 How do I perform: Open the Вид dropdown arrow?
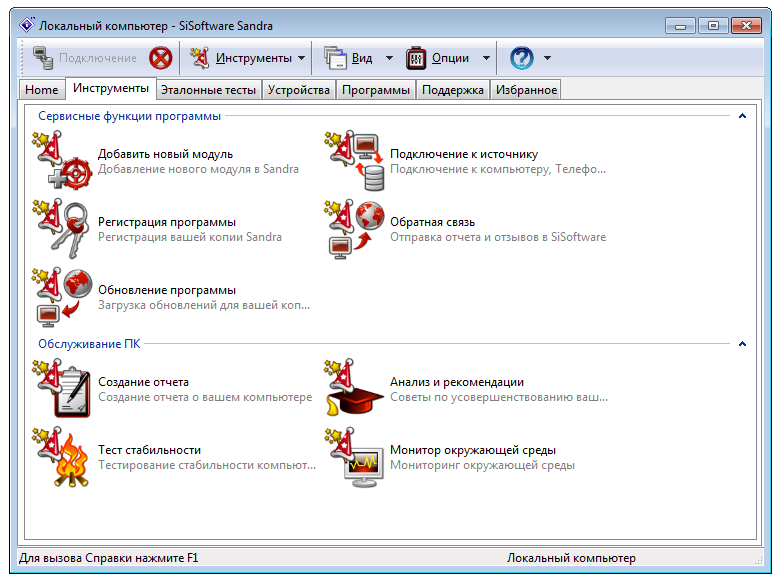click(390, 58)
